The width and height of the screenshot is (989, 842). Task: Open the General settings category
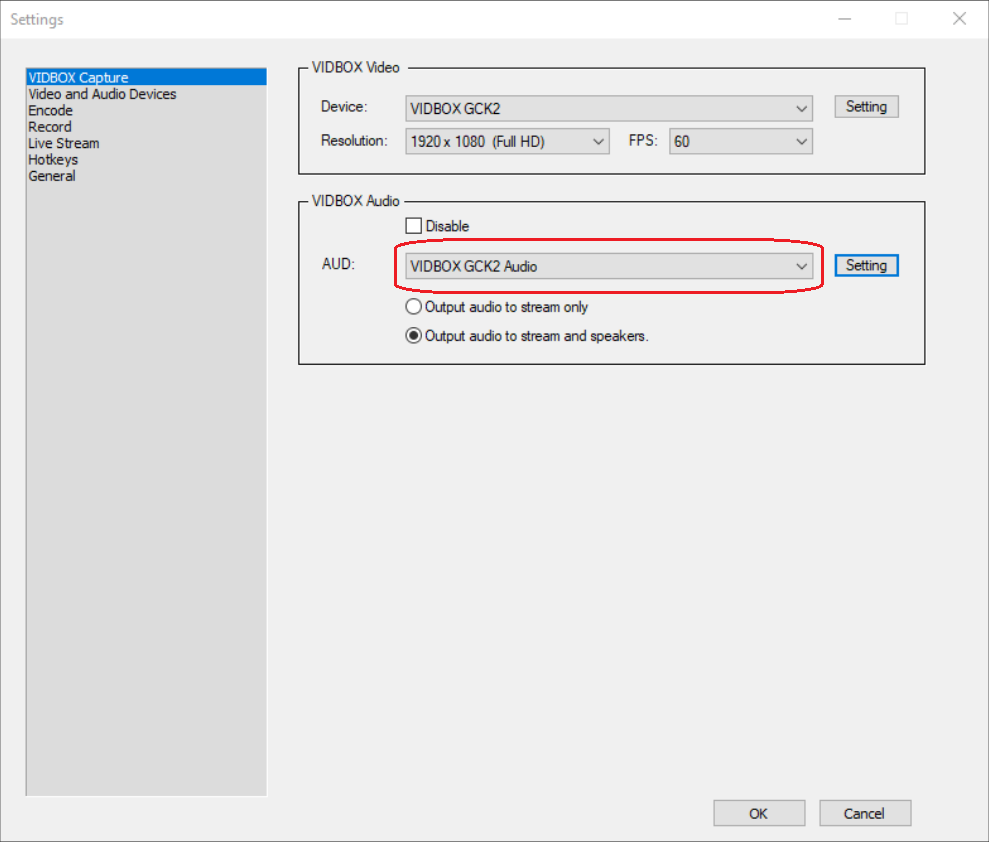52,176
